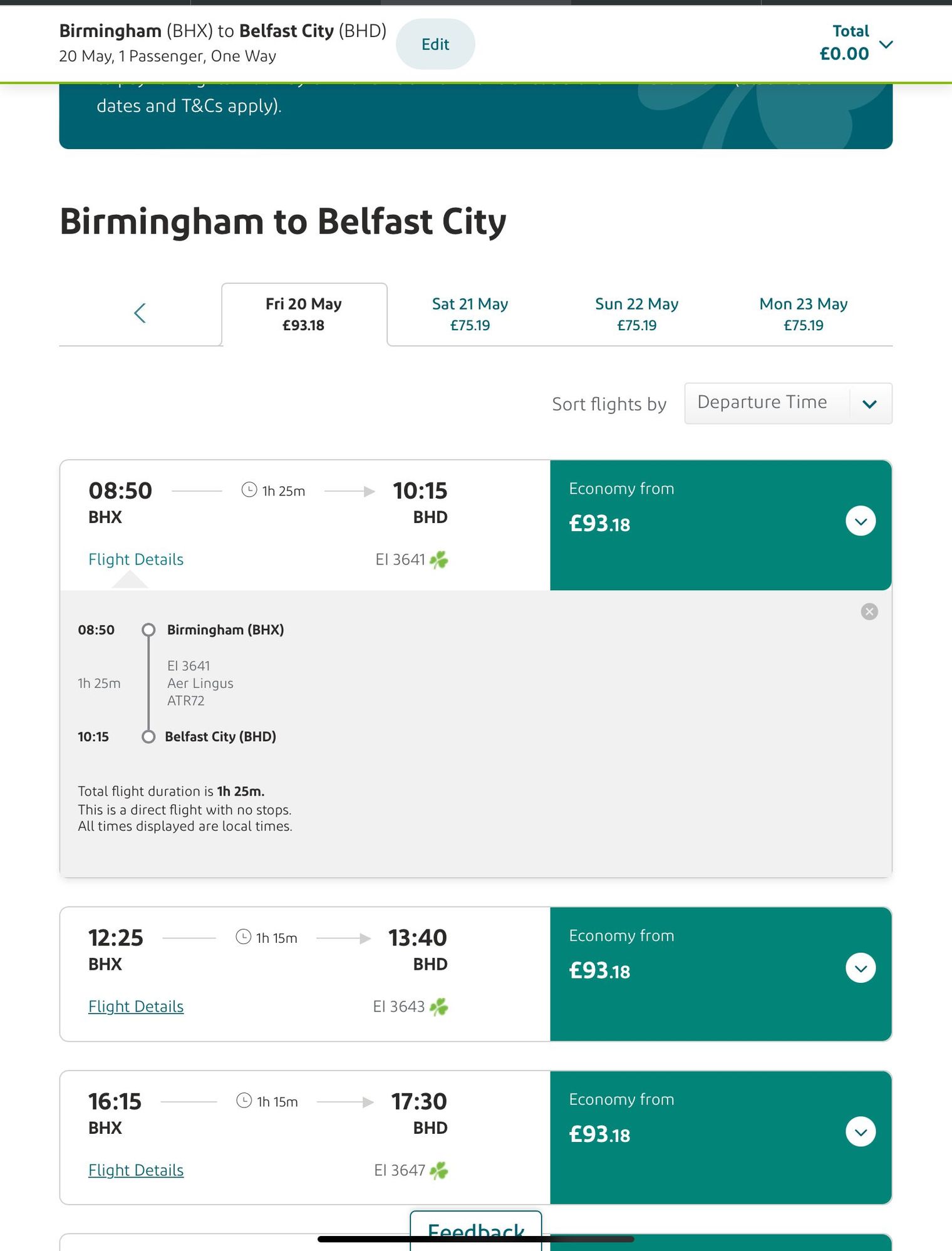Click shamrock icon beside EI 3647
The image size is (952, 1251).
point(439,1170)
